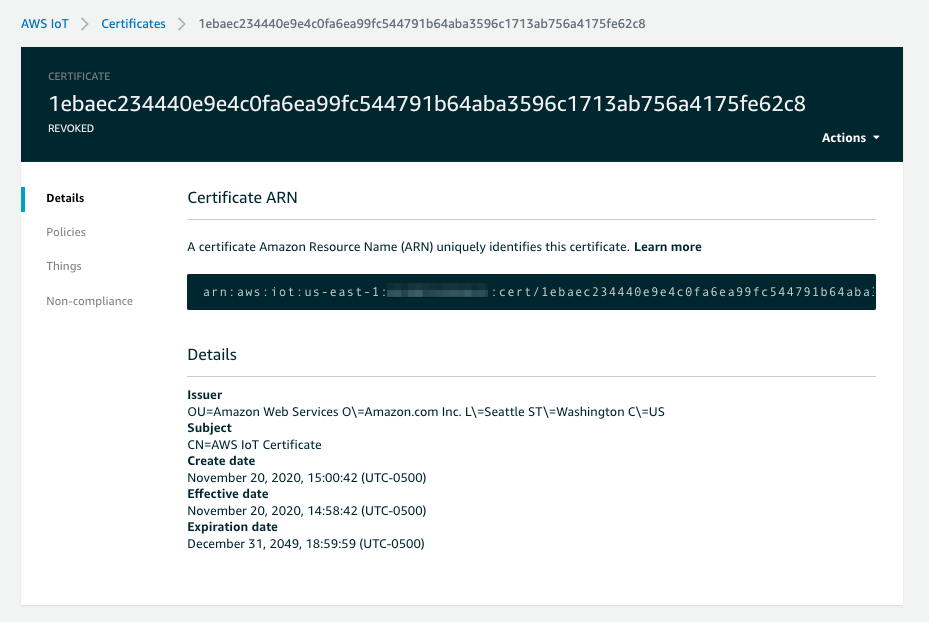Click the Details heading above Issuer info
This screenshot has height=622, width=929.
pyautogui.click(x=212, y=354)
